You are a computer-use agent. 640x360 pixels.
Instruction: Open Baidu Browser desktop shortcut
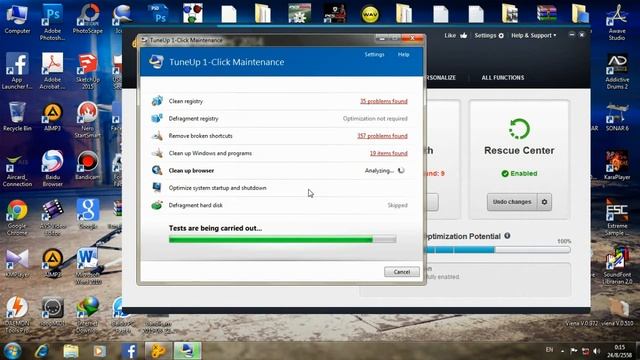click(52, 168)
